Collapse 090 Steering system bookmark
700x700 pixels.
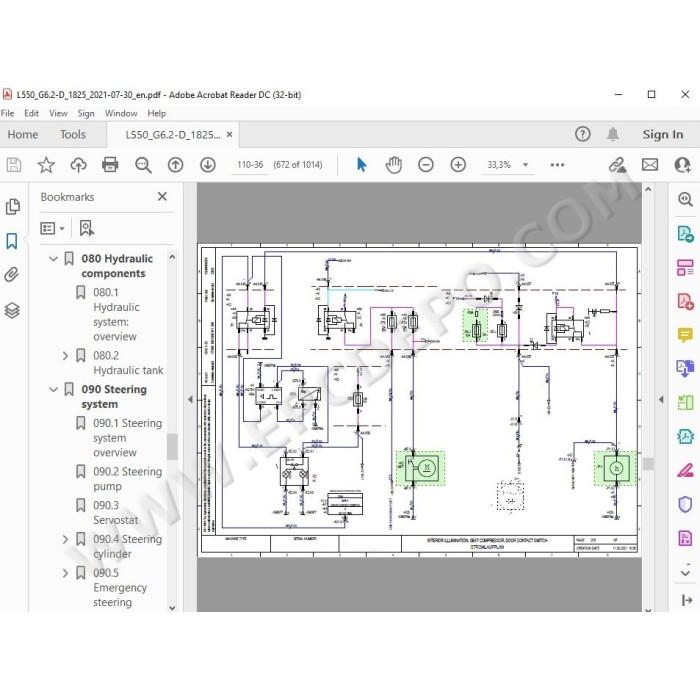(x=53, y=390)
